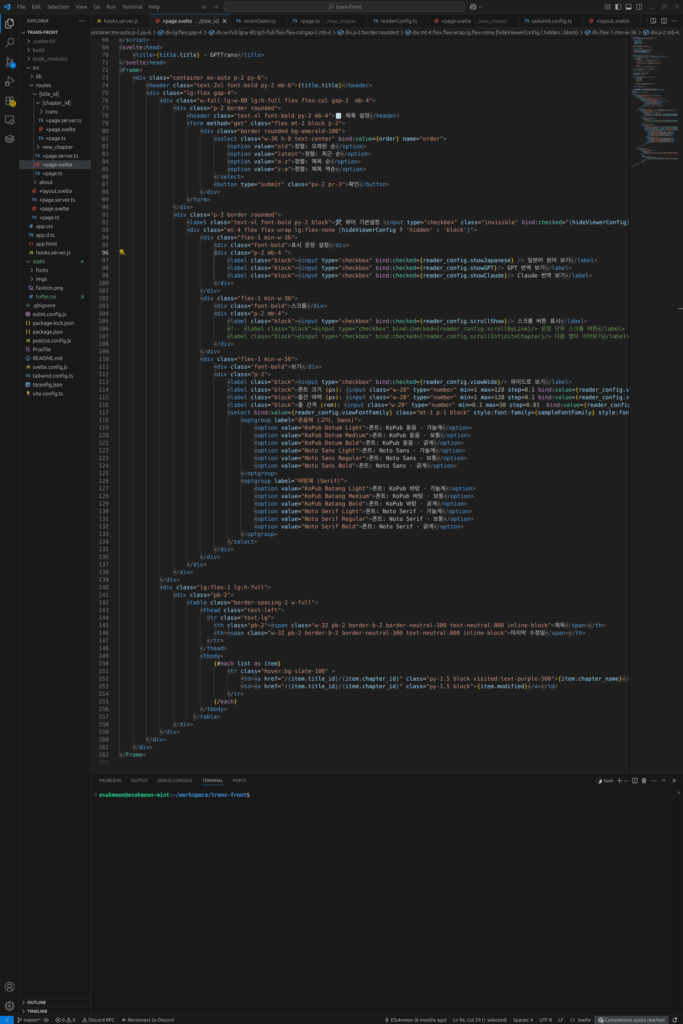Open the Copilot chat icon in title bar
This screenshot has width=683, height=1024.
click(x=473, y=7)
